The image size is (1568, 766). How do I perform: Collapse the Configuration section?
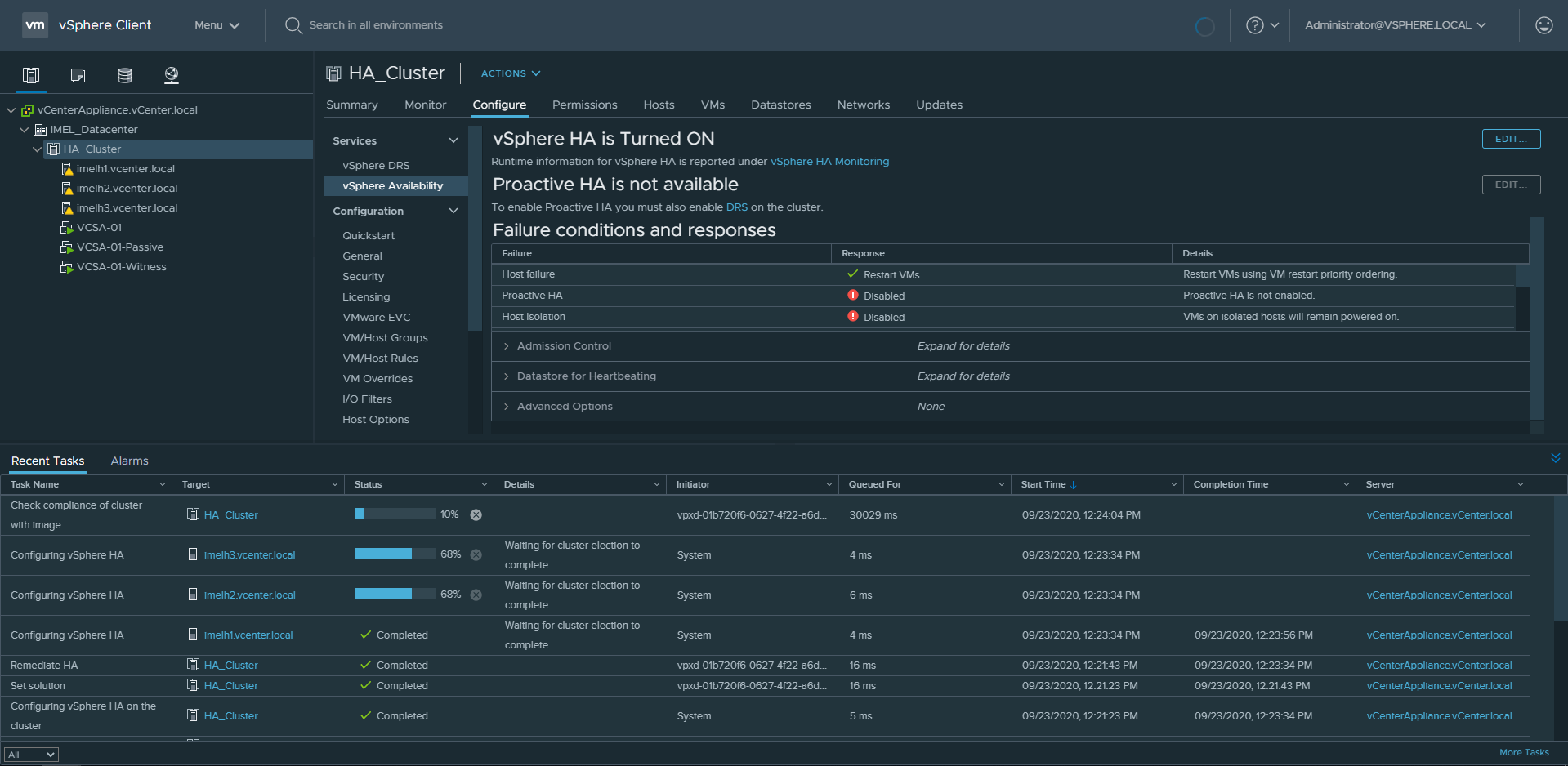click(453, 211)
